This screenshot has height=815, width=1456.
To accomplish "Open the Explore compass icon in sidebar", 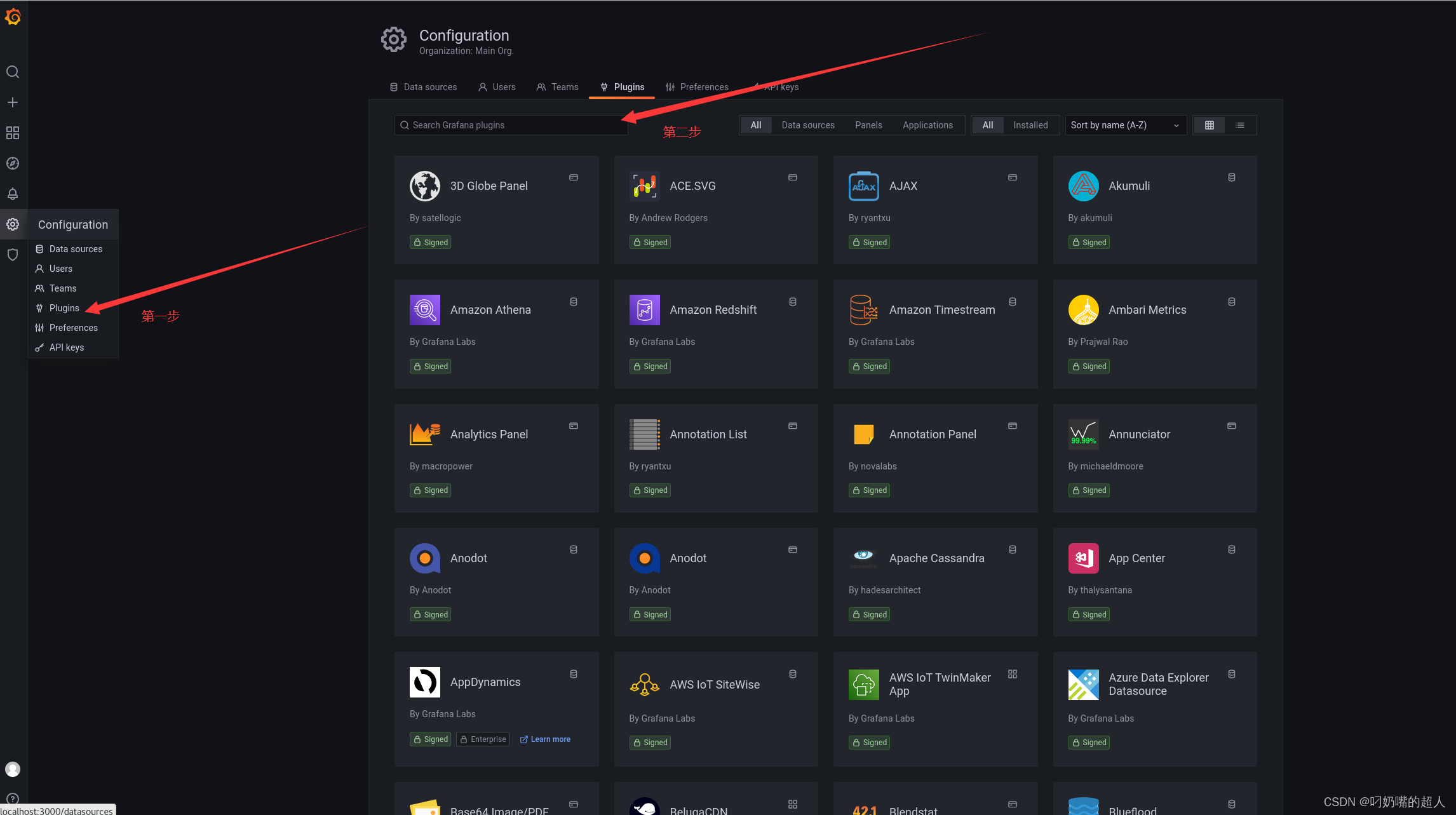I will (13, 163).
